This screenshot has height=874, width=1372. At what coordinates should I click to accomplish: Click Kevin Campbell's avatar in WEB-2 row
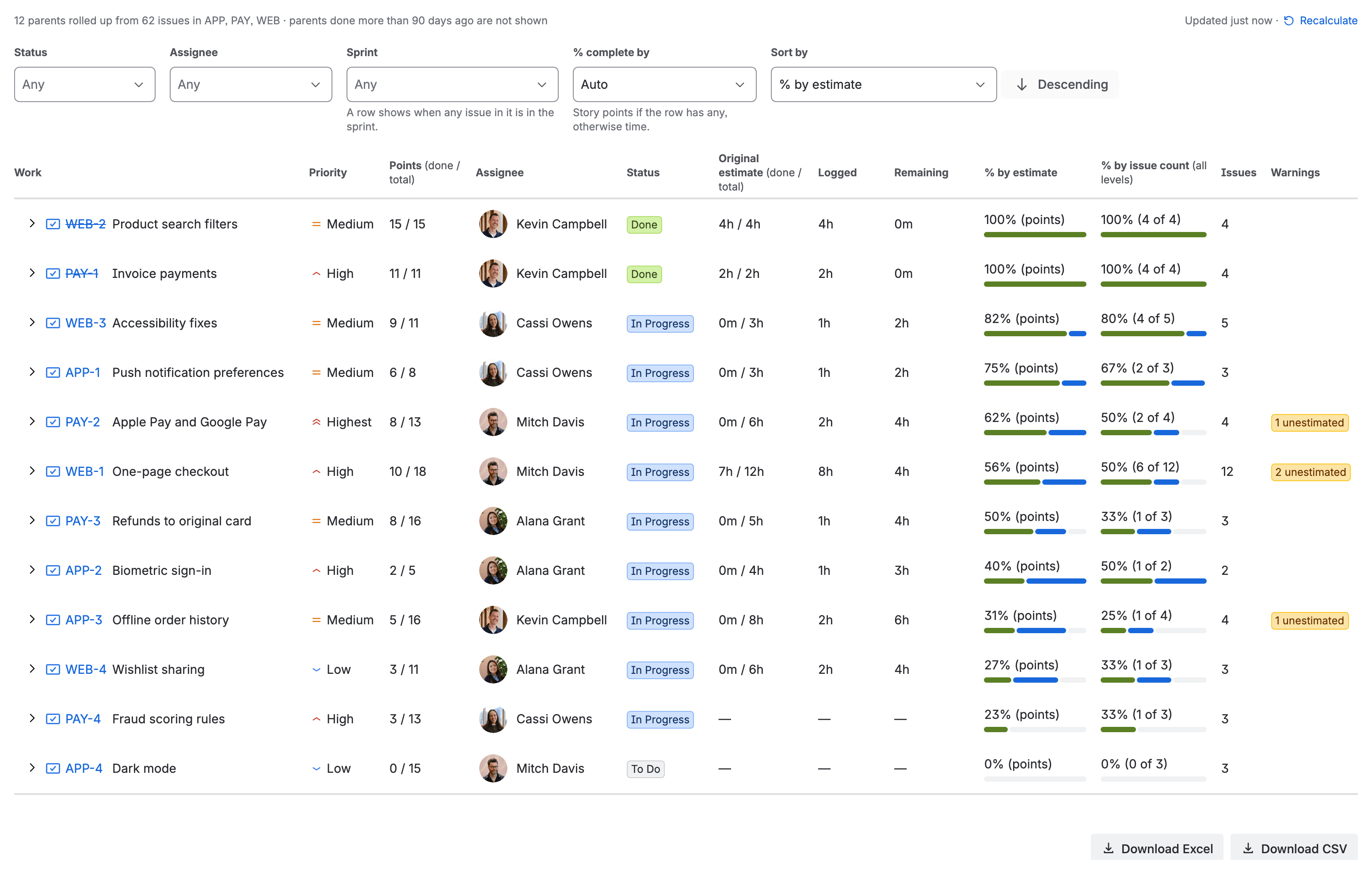pyautogui.click(x=493, y=224)
